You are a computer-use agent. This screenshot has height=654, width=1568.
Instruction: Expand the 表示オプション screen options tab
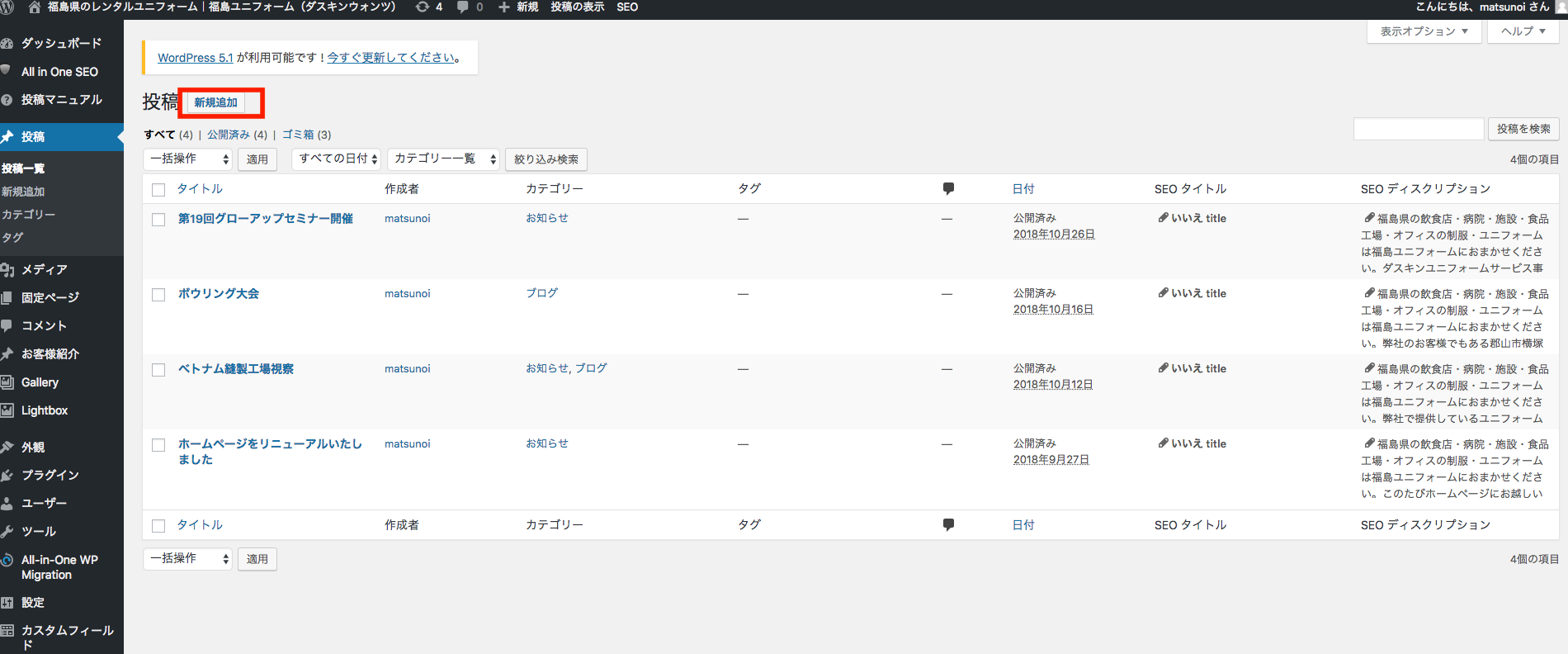(x=1424, y=31)
